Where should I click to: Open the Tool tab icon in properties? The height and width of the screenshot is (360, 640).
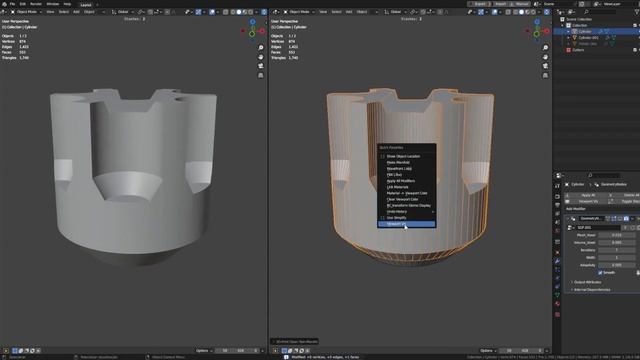(558, 186)
